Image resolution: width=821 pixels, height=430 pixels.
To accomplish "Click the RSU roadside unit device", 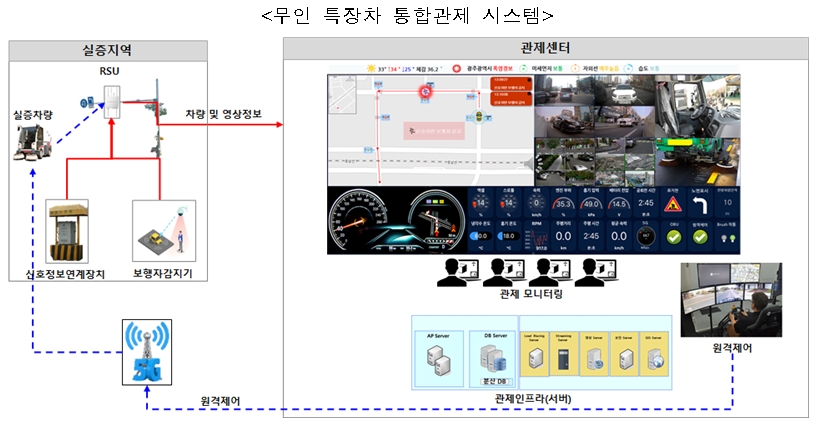I will pos(112,102).
